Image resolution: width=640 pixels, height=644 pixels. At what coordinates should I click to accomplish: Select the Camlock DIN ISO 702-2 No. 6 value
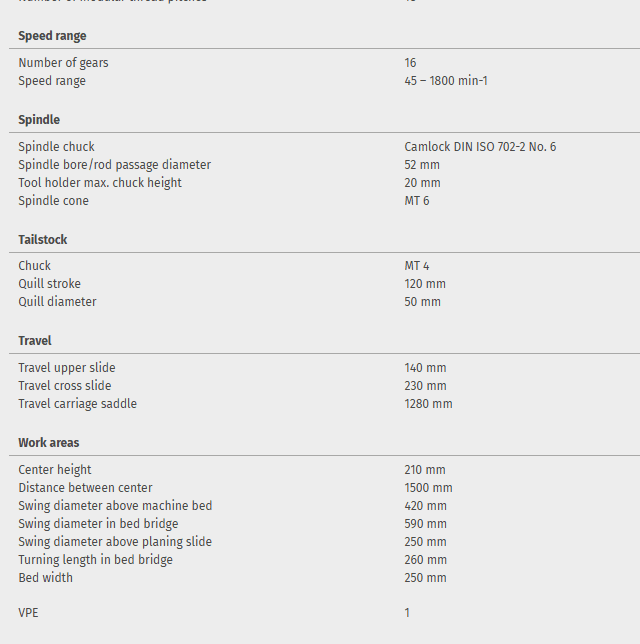tap(480, 147)
